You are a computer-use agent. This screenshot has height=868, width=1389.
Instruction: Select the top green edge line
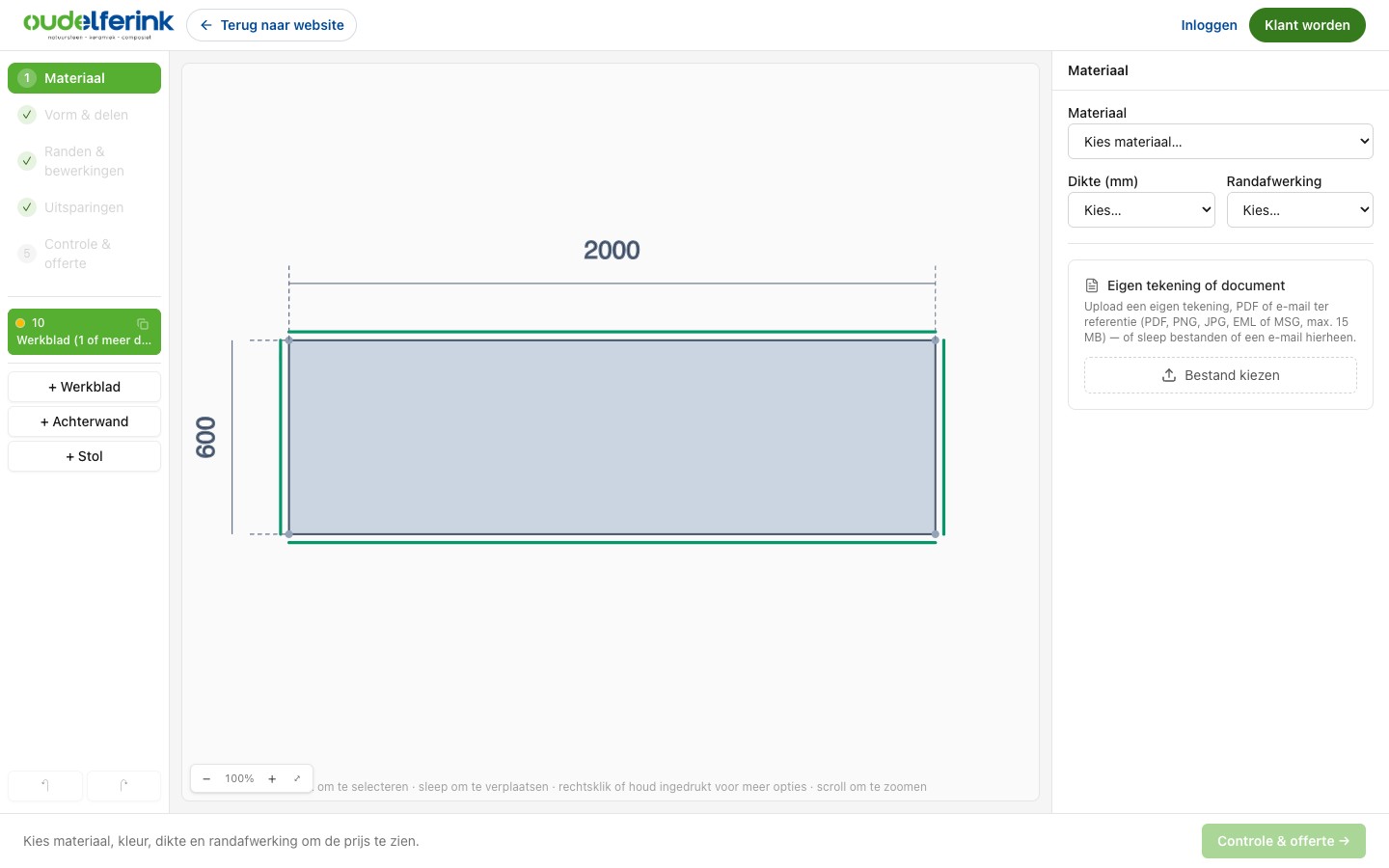tap(612, 332)
